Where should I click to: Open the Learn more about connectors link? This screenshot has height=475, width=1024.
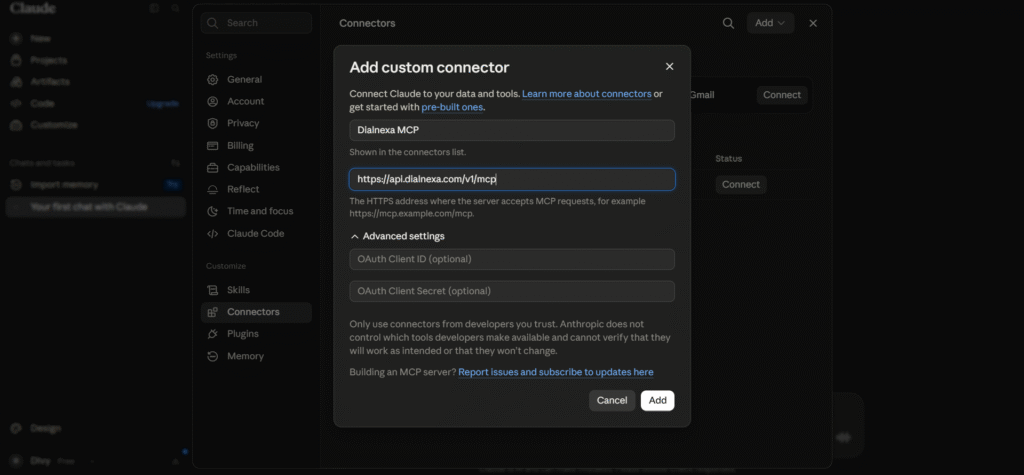coord(586,93)
